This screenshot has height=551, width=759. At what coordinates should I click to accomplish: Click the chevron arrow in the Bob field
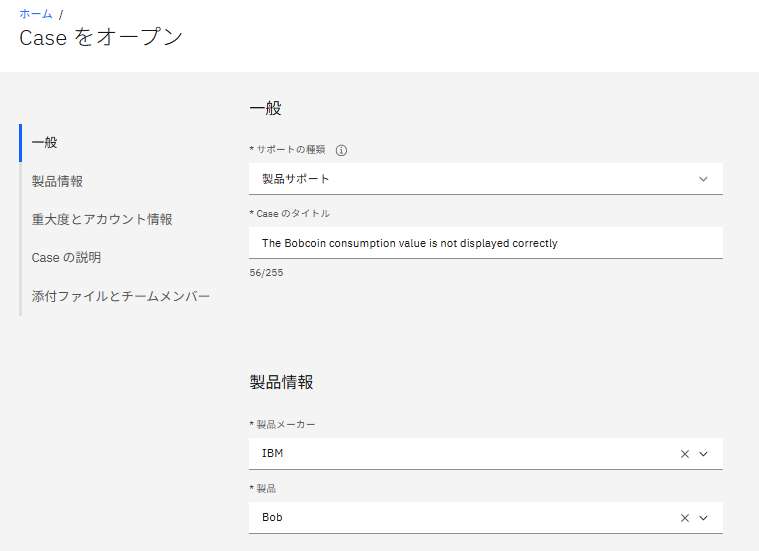(703, 518)
